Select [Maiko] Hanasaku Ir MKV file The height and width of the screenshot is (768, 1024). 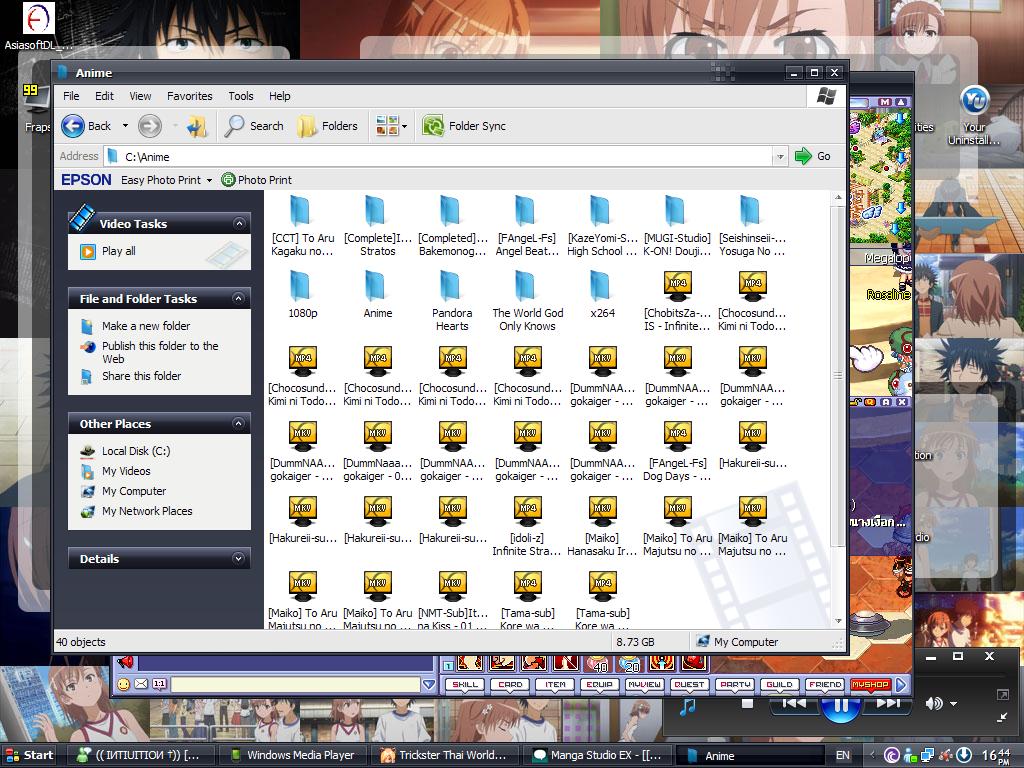coord(602,526)
